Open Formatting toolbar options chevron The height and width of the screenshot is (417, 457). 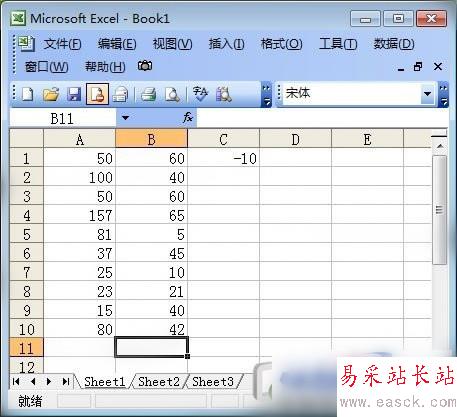(x=443, y=94)
